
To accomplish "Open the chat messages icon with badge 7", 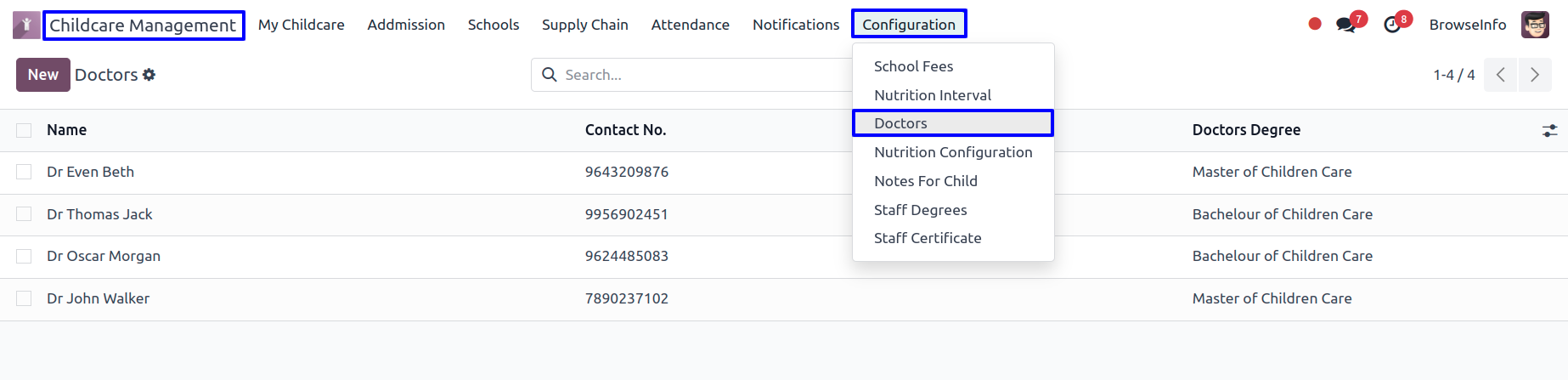I will pos(1345,25).
